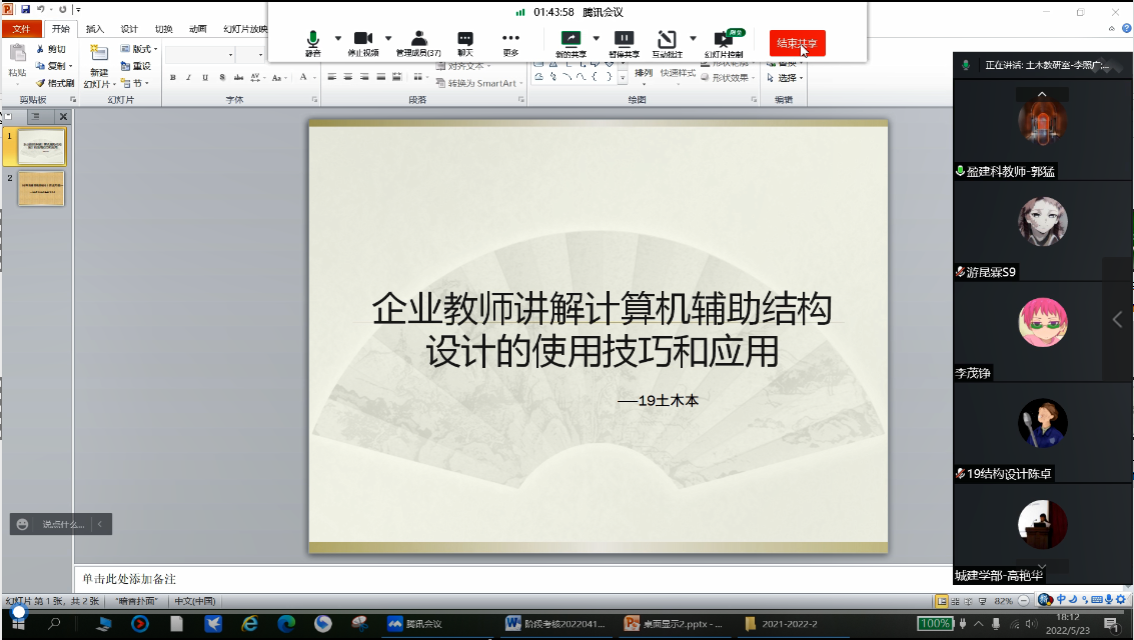Open the meeting chat icon

pos(465,41)
